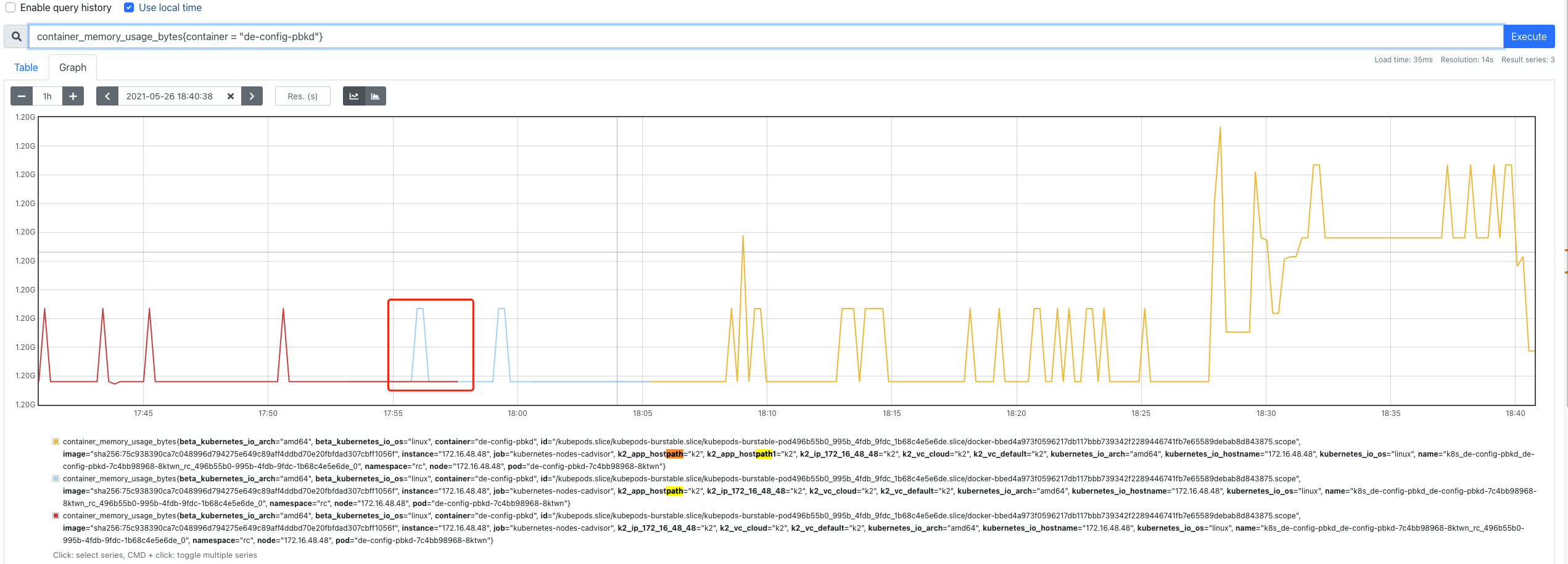1568x564 pixels.
Task: Switch graph to stacked display mode
Action: 375,96
